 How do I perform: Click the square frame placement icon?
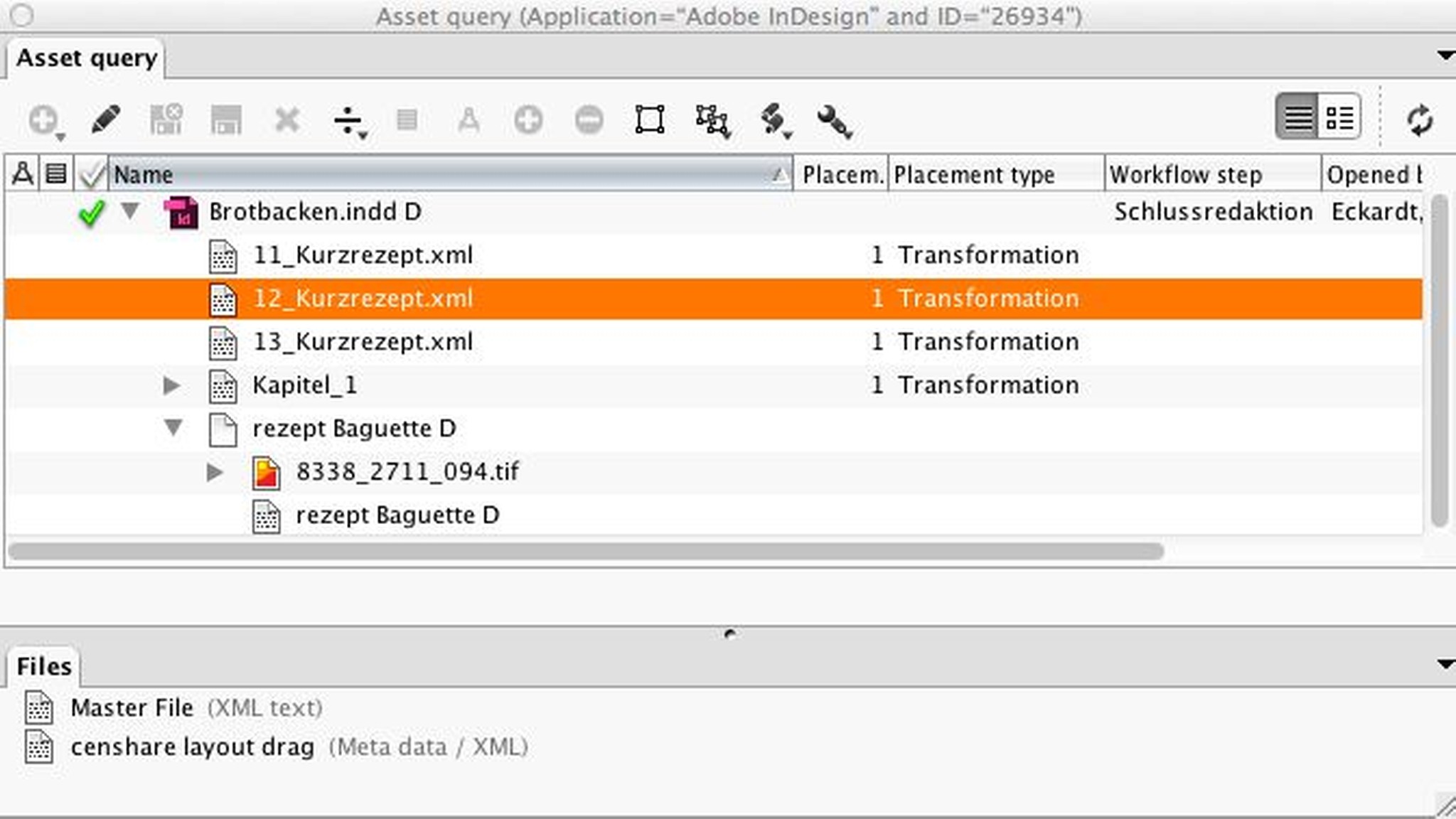point(649,119)
